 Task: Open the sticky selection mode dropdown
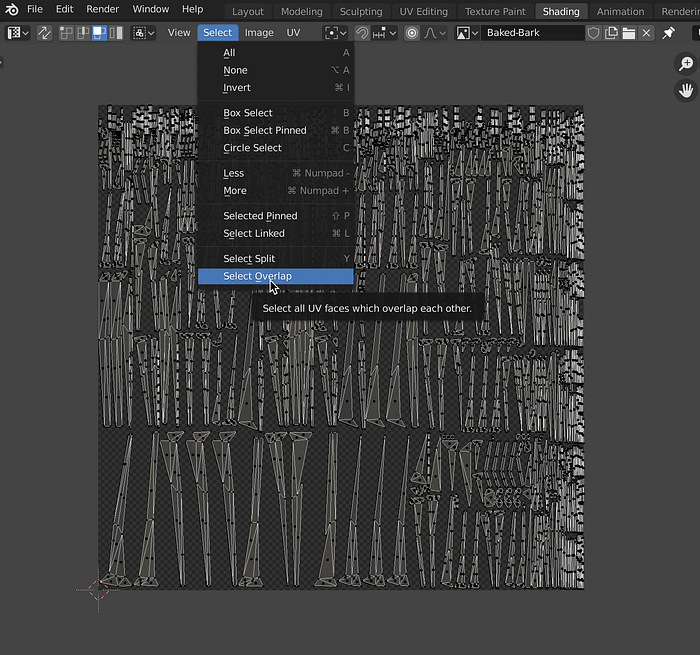click(143, 33)
